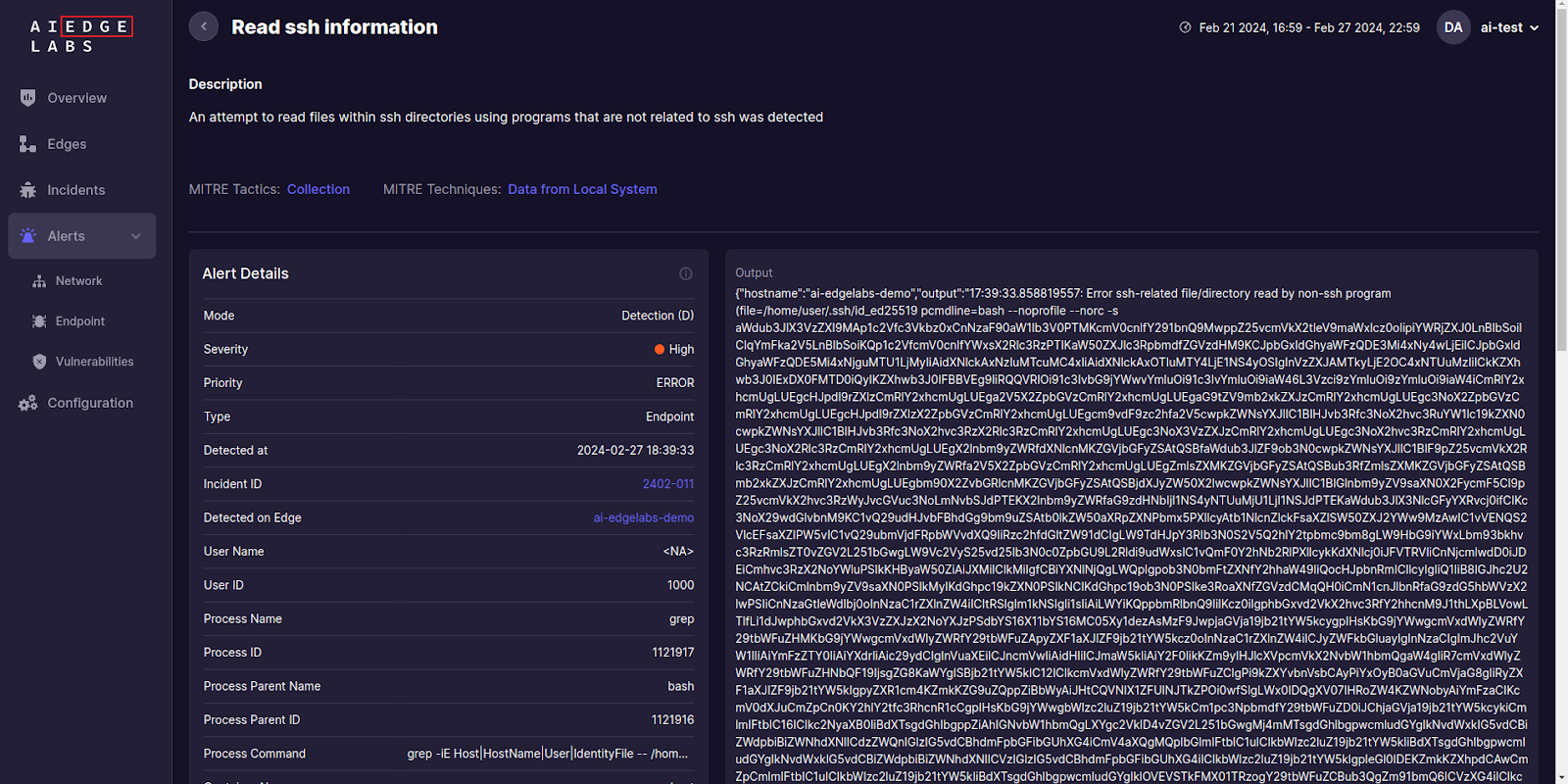Open the date range picker
This screenshot has height=784, width=1568.
point(1308,27)
